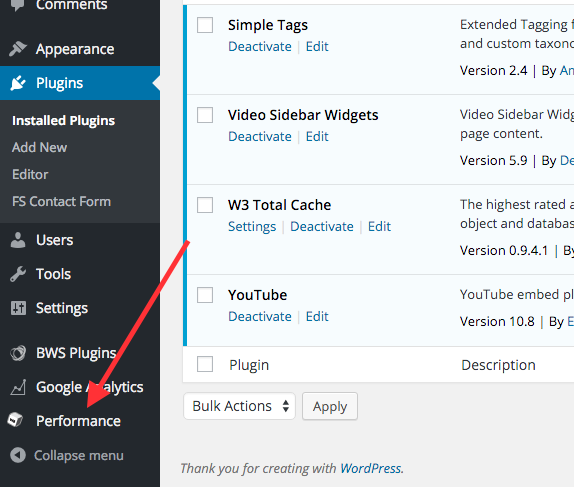
Task: Edit Video Sidebar Widgets plugin
Action: point(317,137)
